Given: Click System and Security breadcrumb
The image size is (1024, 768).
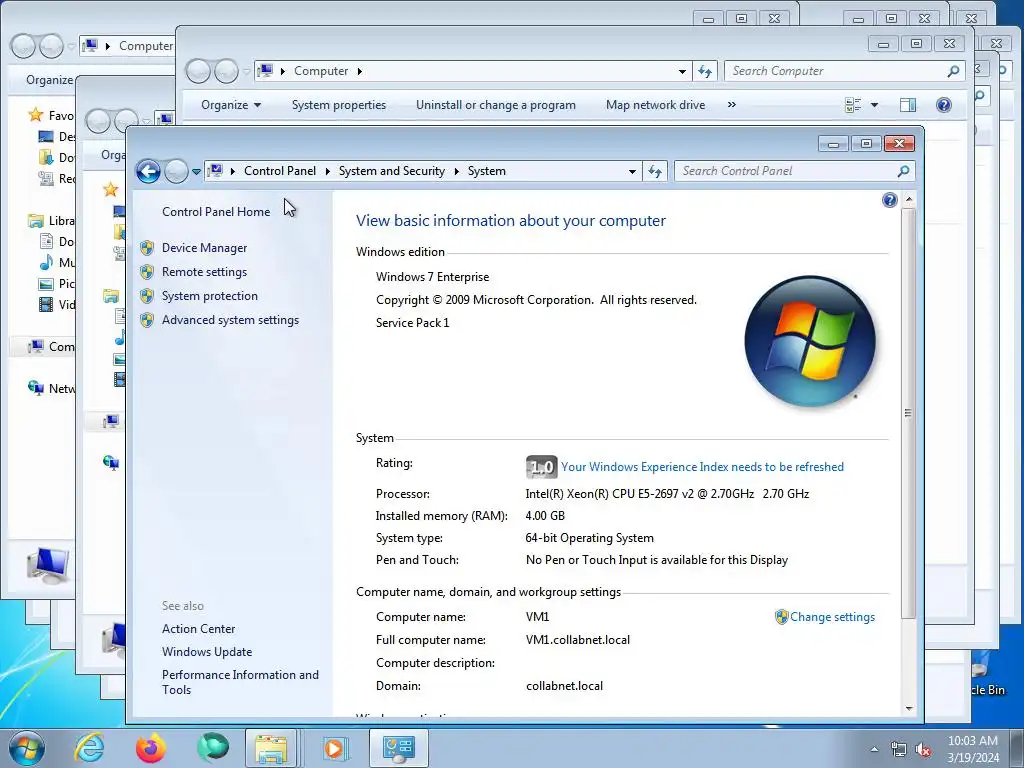Looking at the screenshot, I should coord(391,171).
